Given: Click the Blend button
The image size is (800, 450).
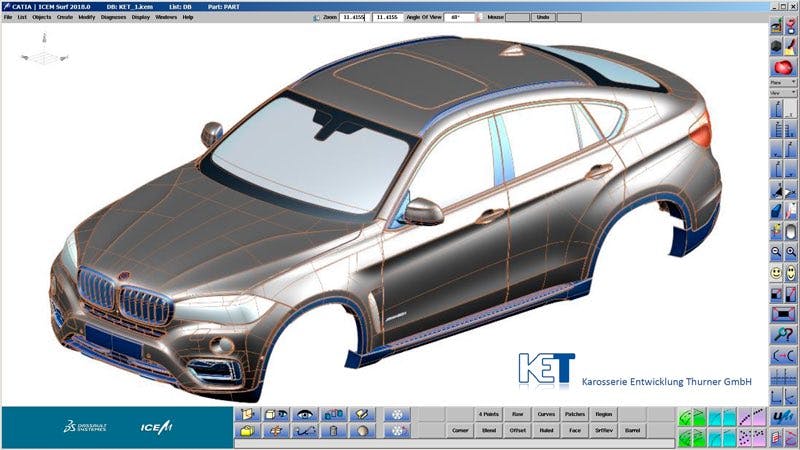Looking at the screenshot, I should click(x=488, y=430).
